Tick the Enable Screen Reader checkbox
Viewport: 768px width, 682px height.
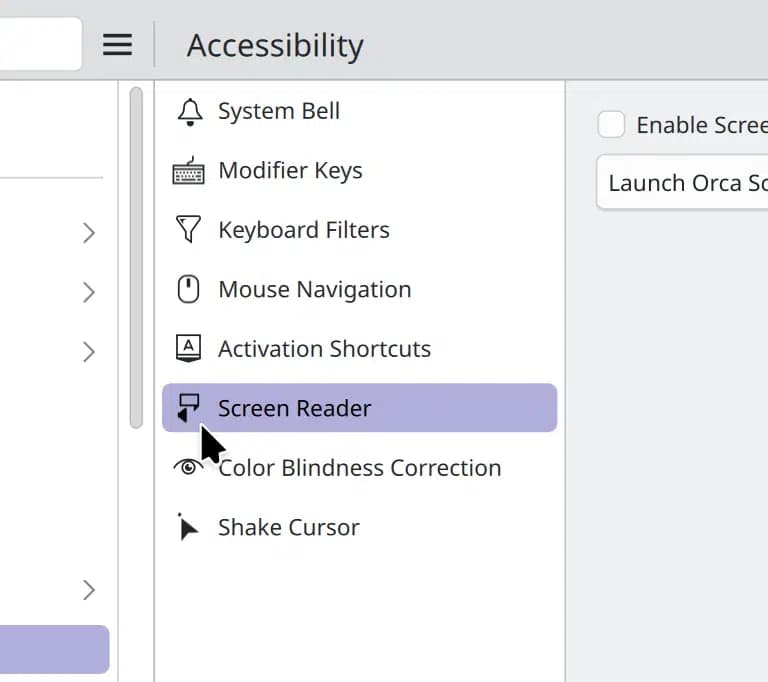[611, 124]
